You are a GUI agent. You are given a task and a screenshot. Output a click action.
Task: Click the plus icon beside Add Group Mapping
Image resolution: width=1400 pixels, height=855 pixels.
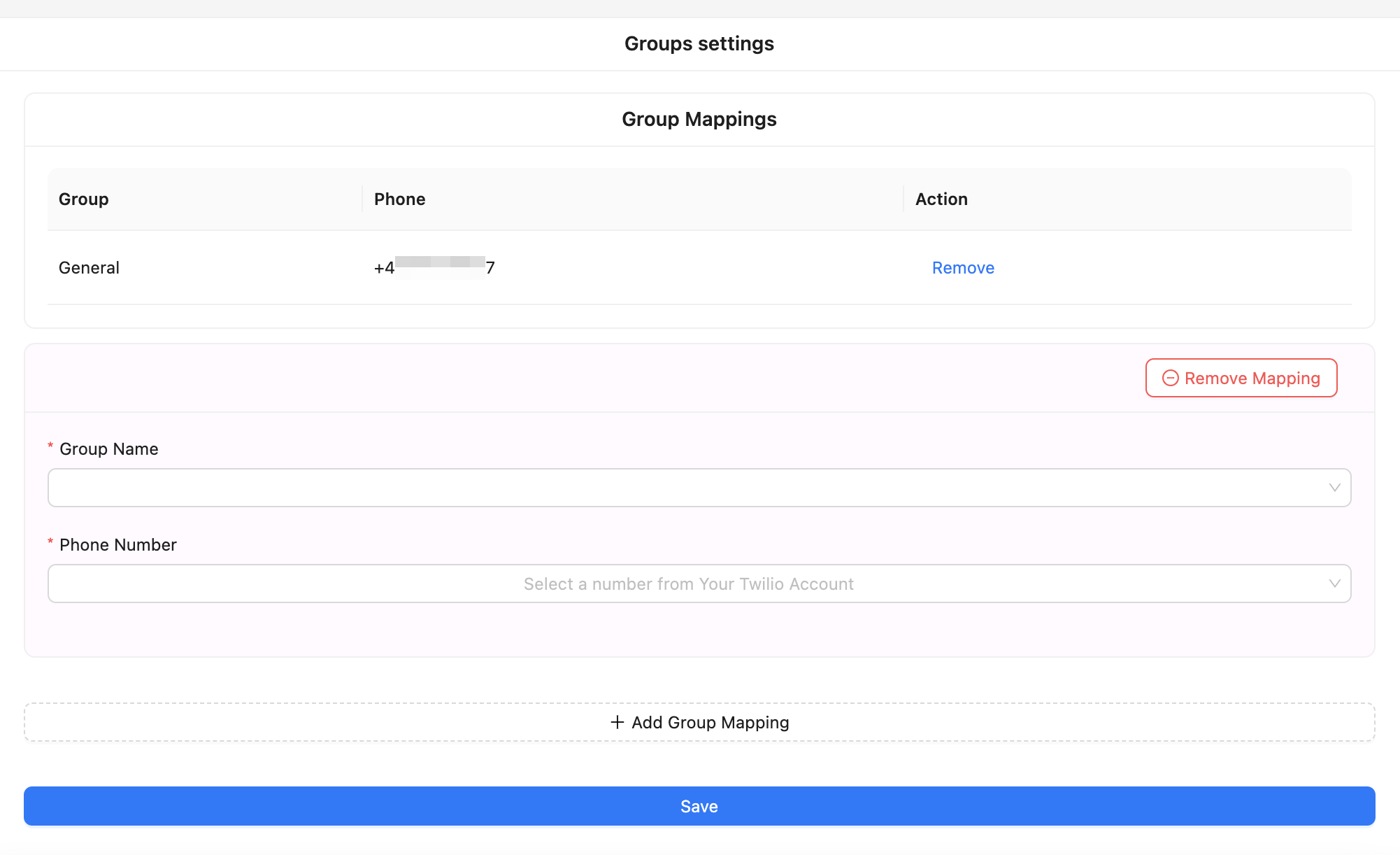point(617,722)
